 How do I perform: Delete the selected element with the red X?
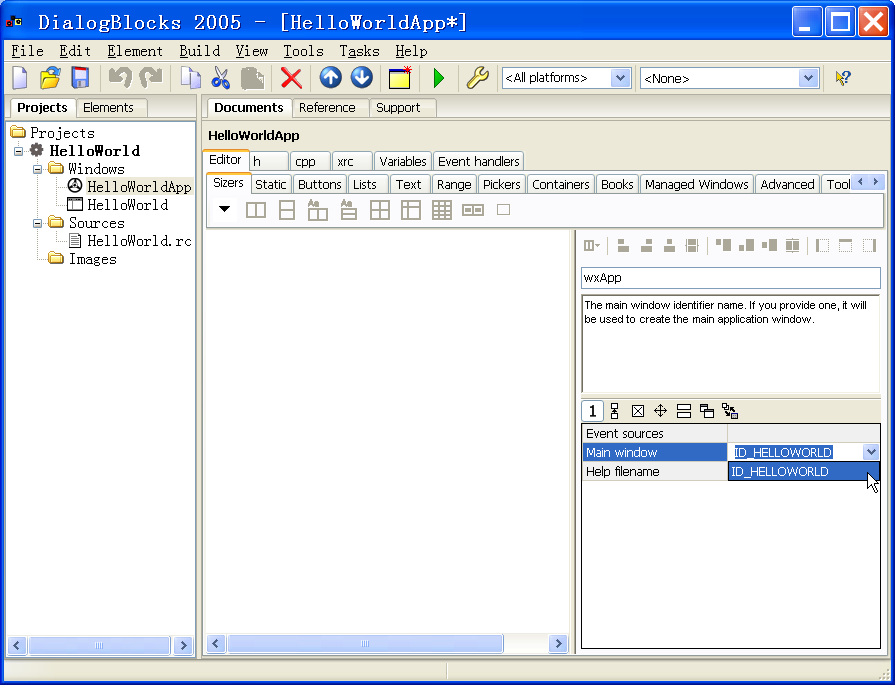point(291,78)
